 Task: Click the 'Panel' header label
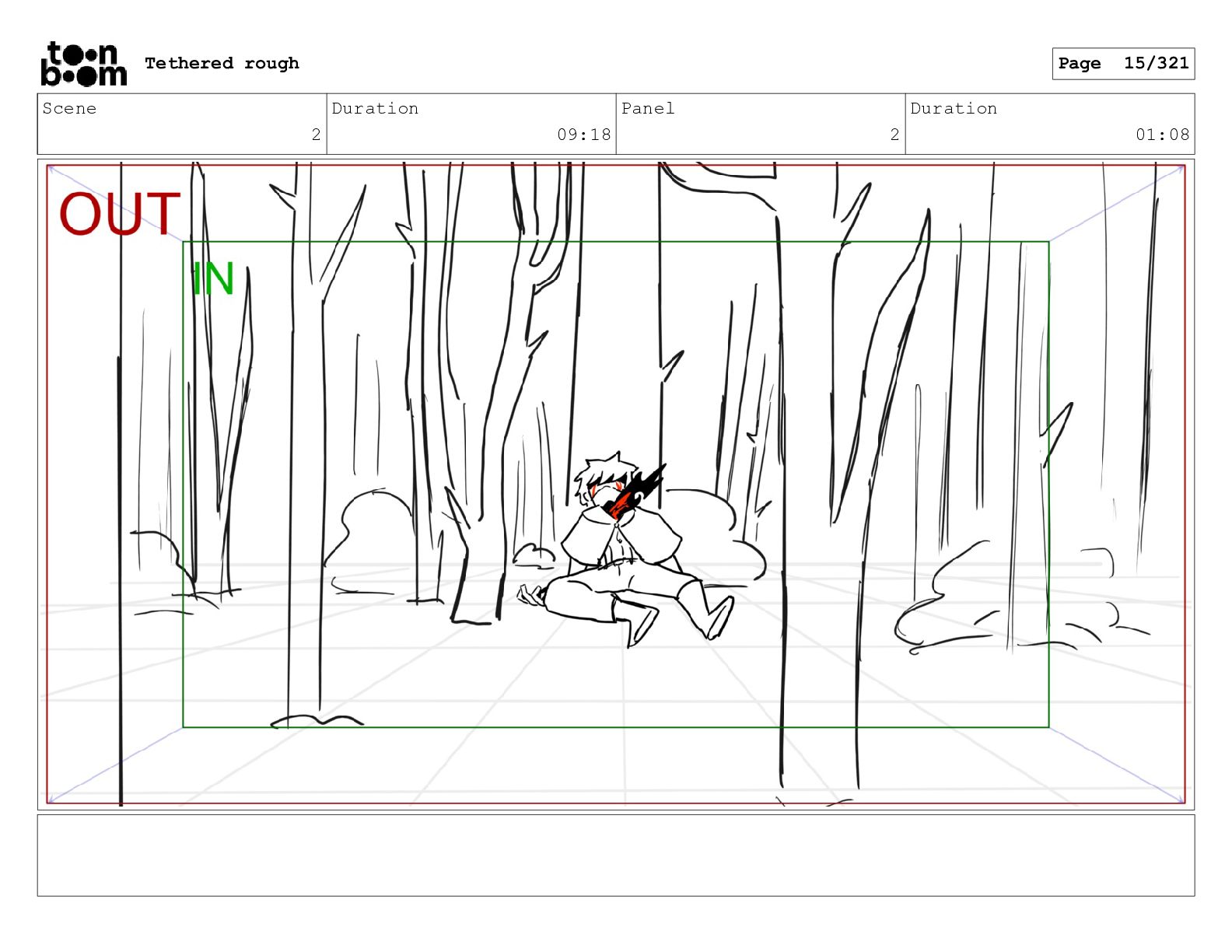(x=648, y=108)
